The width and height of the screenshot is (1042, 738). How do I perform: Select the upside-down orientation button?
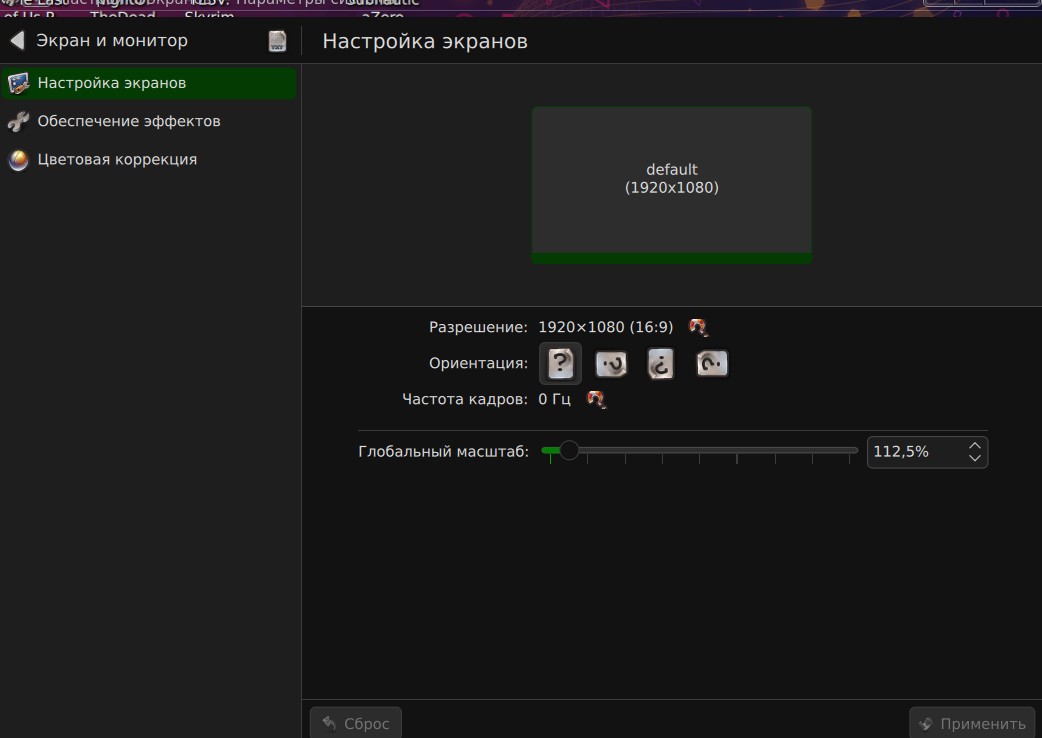coord(661,364)
